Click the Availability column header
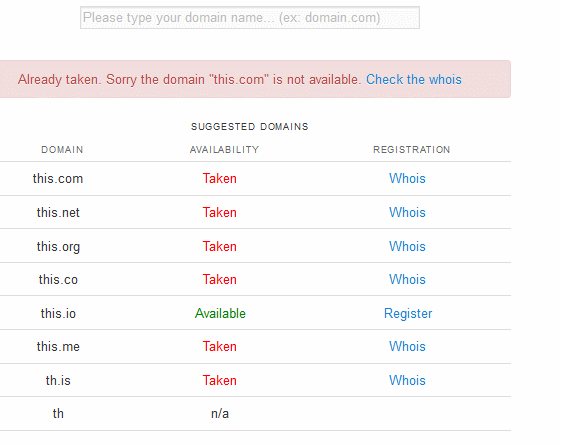561x445 pixels. (224, 150)
